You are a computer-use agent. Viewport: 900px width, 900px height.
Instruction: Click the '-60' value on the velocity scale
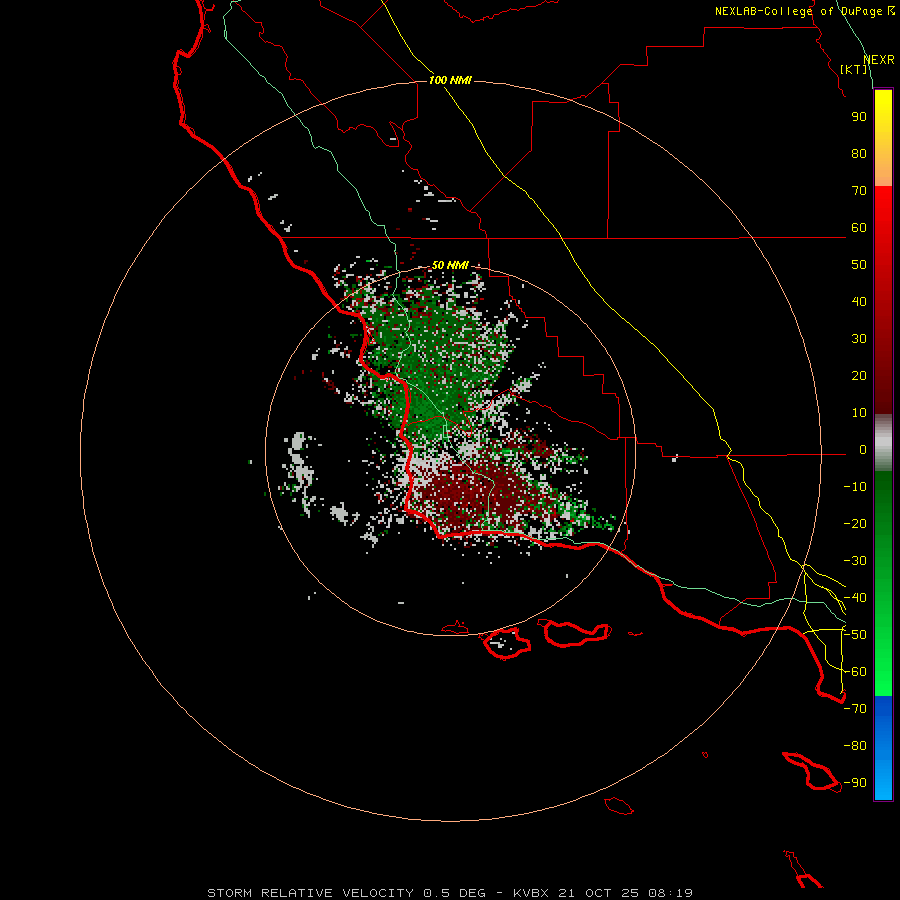click(855, 672)
